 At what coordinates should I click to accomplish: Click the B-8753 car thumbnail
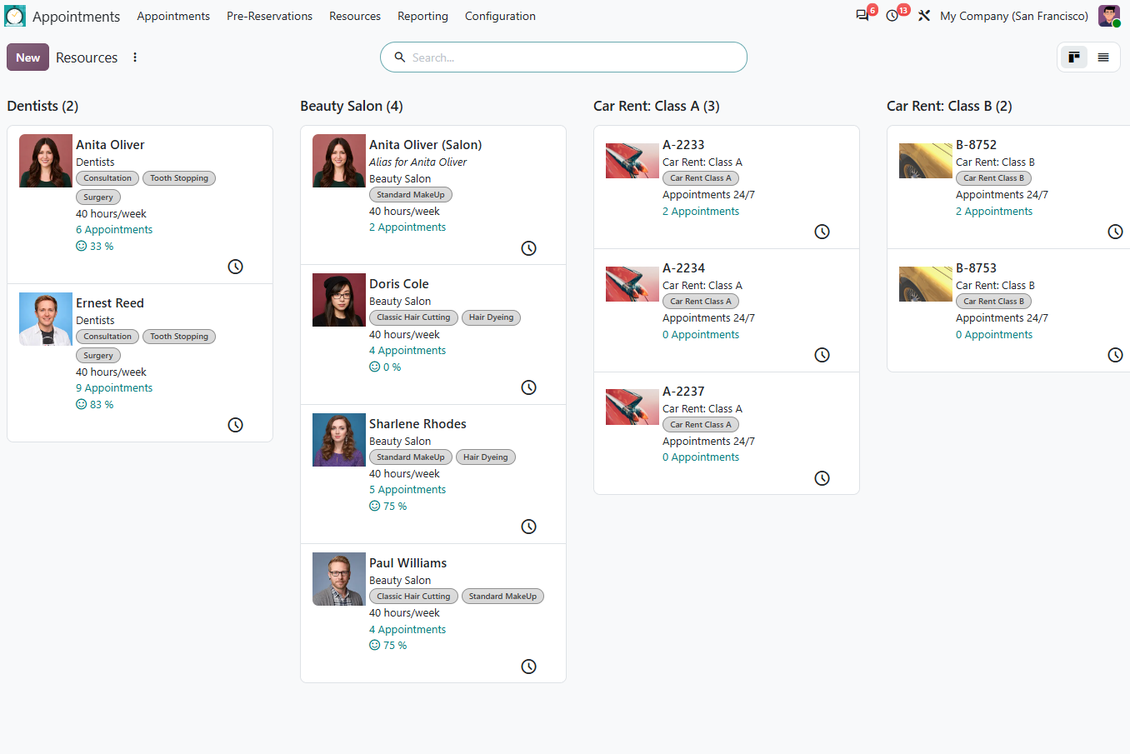(925, 284)
